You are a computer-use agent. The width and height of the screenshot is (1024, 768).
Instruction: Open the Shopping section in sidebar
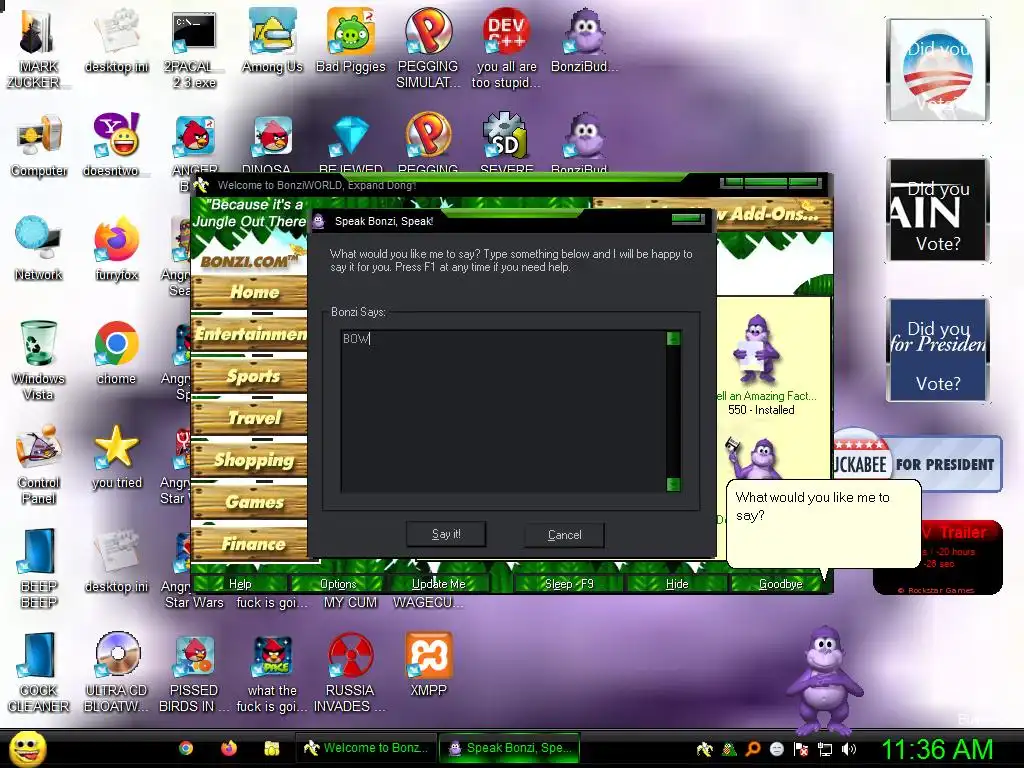(249, 460)
